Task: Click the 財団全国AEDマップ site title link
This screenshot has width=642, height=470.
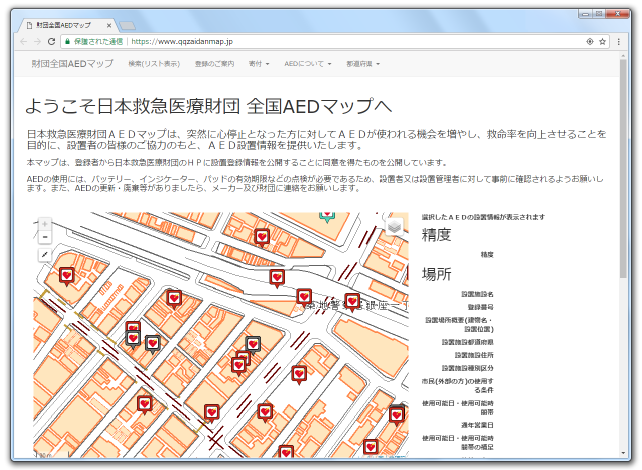Action: (x=72, y=64)
